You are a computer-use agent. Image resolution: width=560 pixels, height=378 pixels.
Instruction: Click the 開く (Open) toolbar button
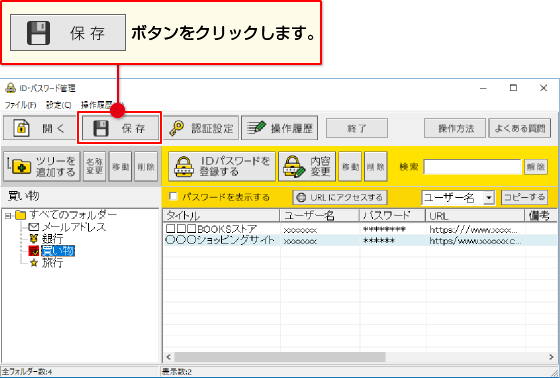(x=40, y=128)
